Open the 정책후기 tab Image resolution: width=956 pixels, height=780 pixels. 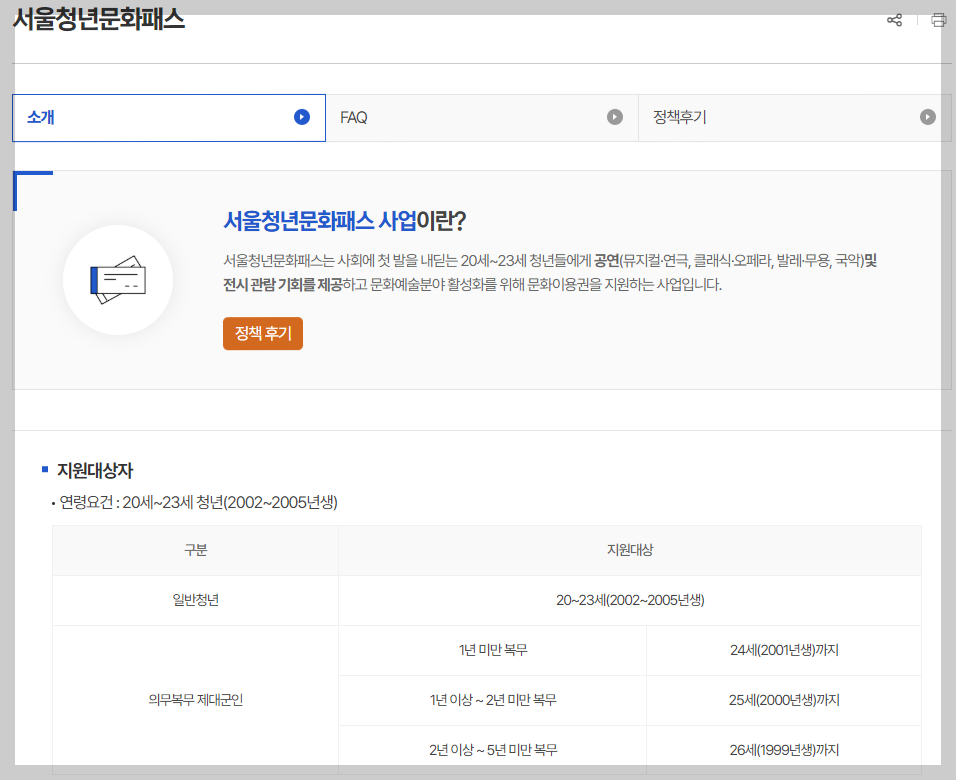(794, 118)
